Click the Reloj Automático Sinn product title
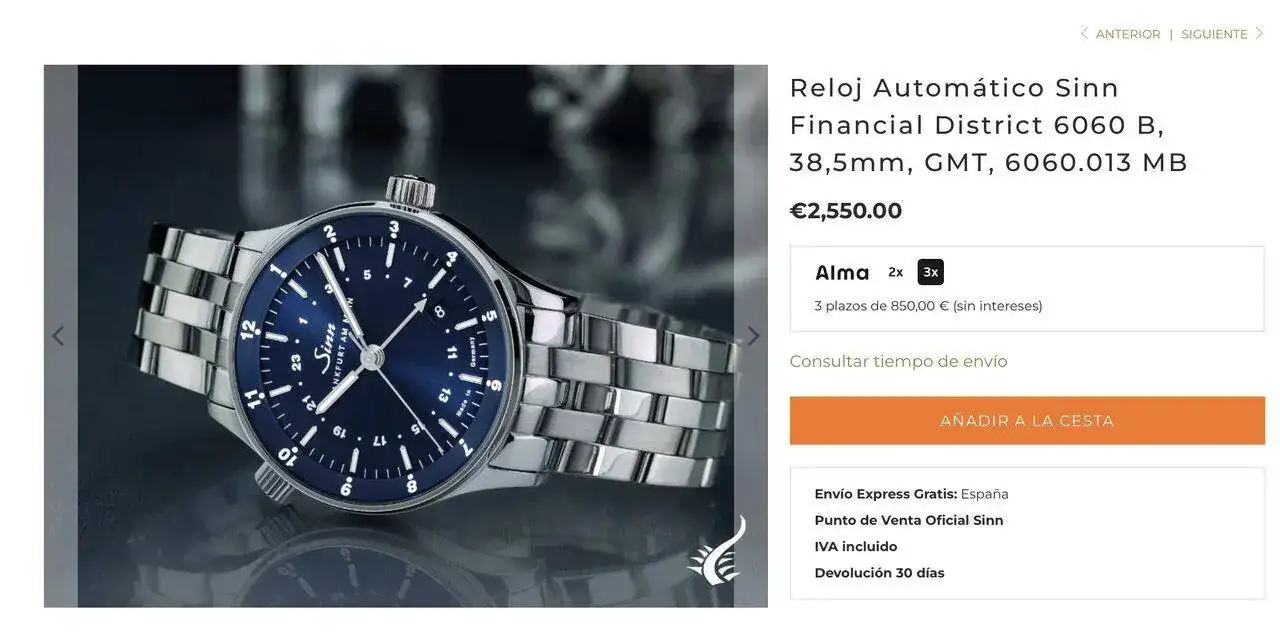Screen dimensions: 1280x640 [989, 125]
